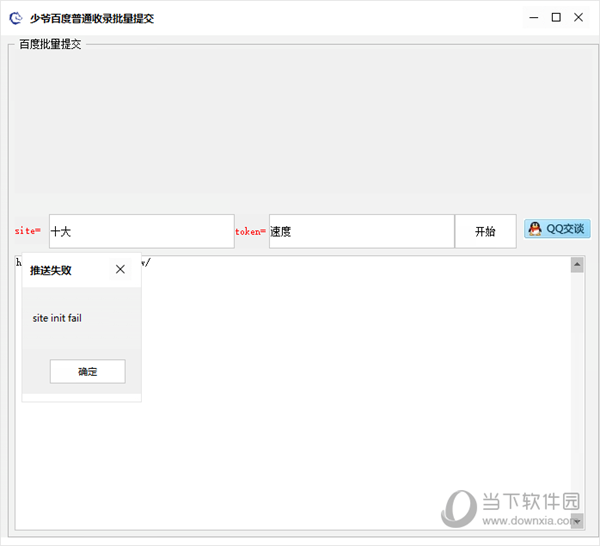Minimize the application window
The height and width of the screenshot is (546, 600).
(534, 18)
